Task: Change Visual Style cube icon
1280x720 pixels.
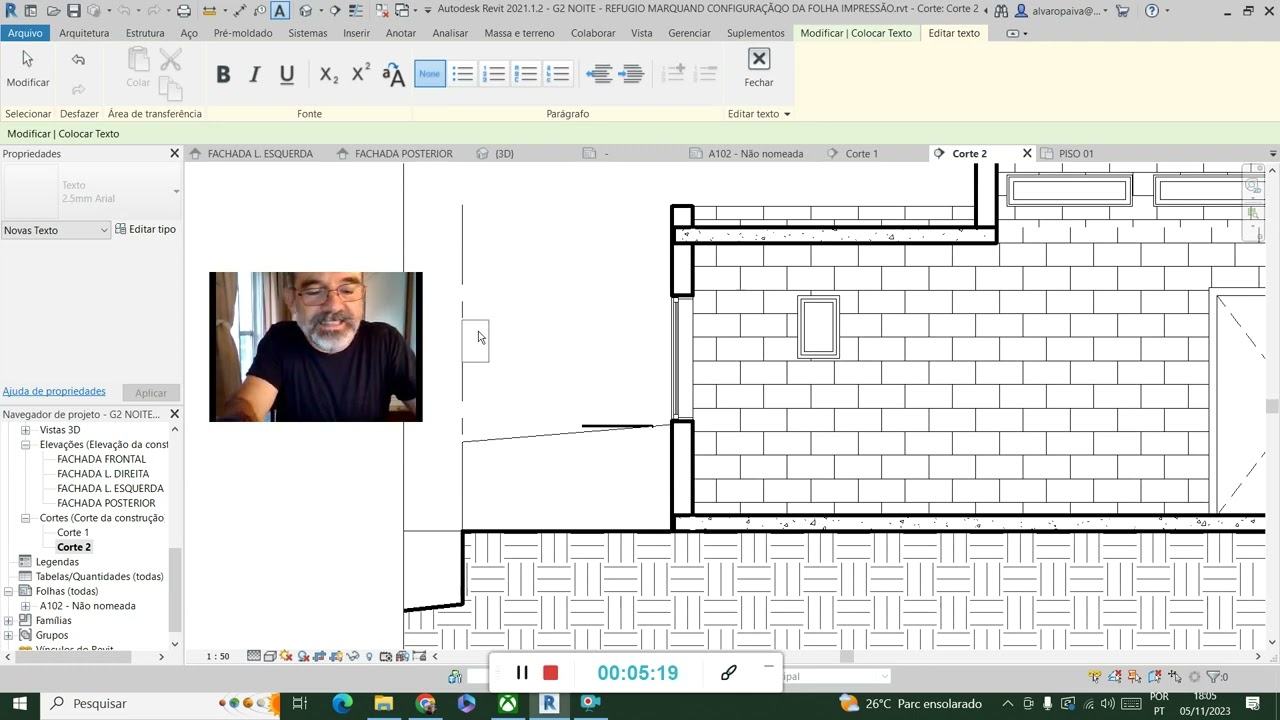Action: (x=270, y=656)
